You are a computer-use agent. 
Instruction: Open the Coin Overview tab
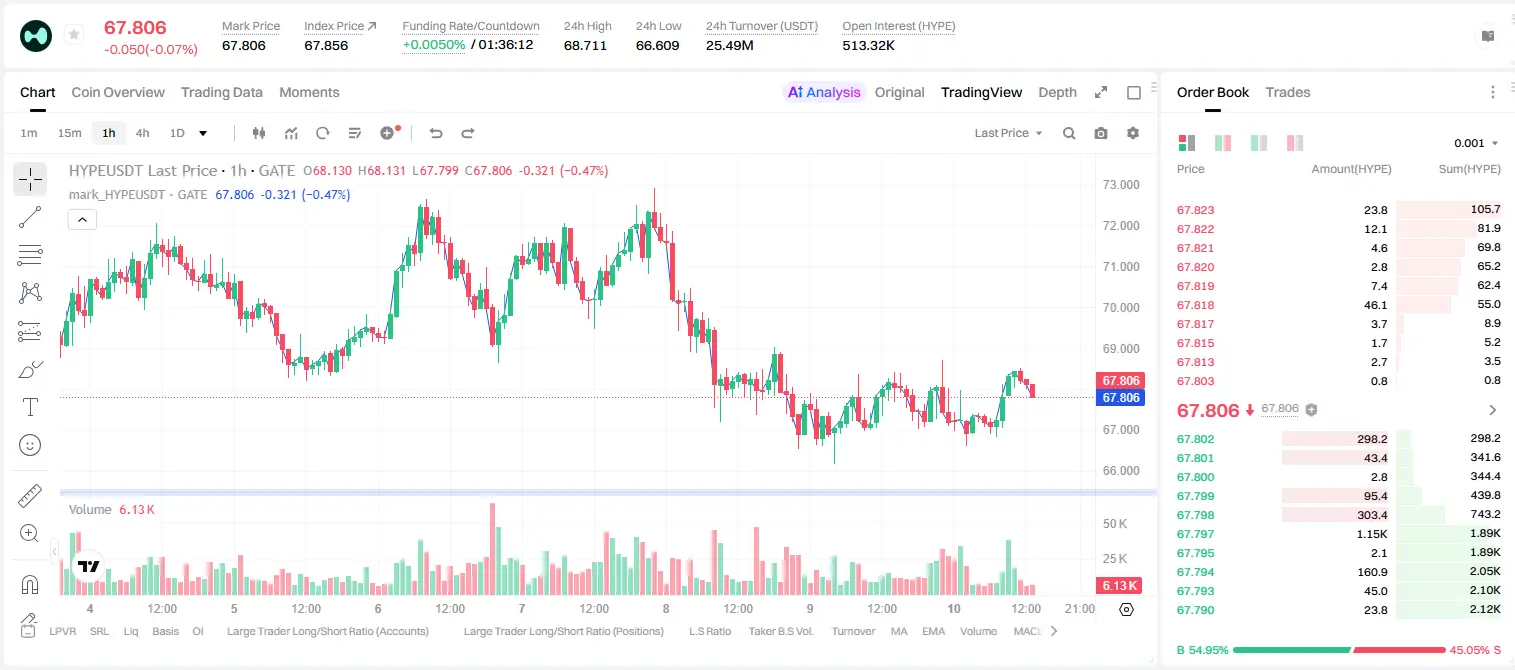coord(118,92)
